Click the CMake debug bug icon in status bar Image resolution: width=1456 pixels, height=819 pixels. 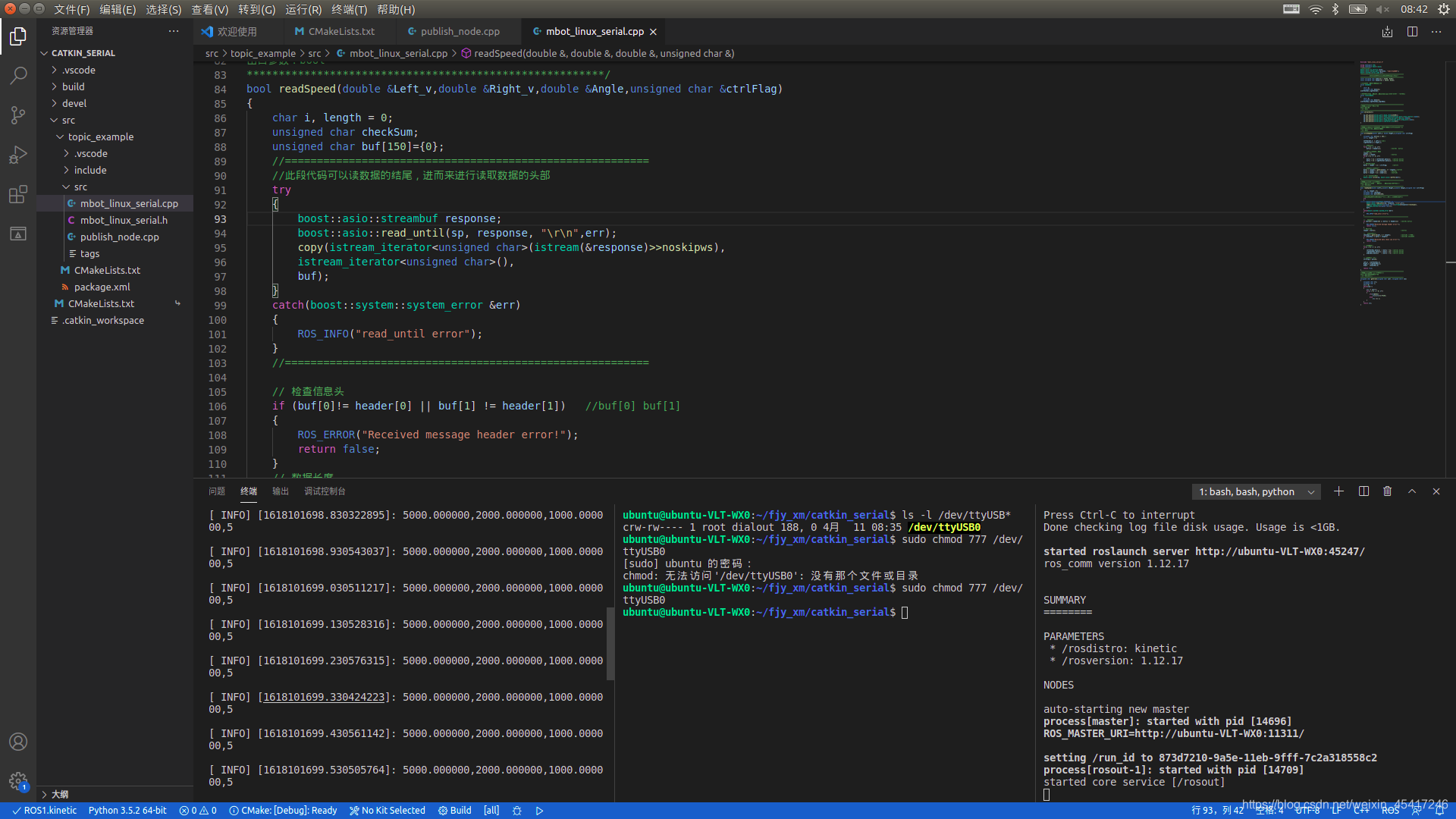click(x=516, y=811)
